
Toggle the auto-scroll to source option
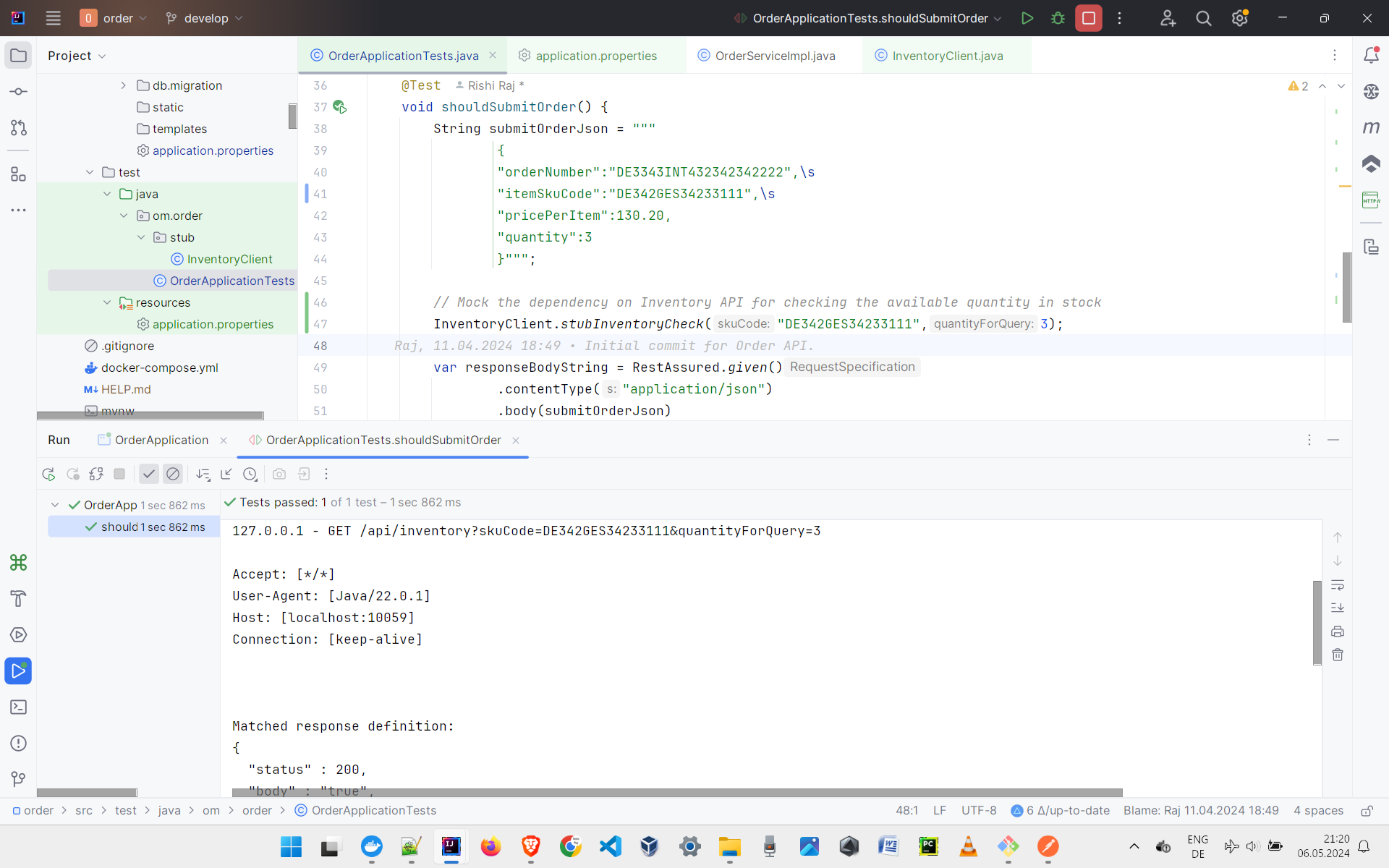pos(224,474)
